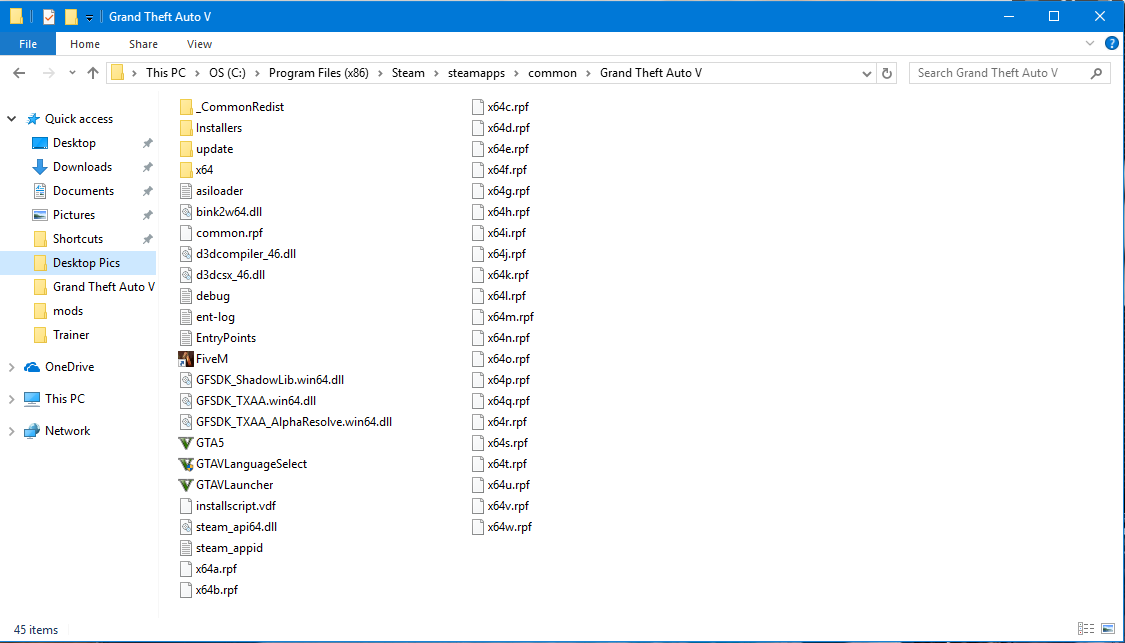Open Documents in Quick access
Viewport: 1125px width, 643px height.
click(x=83, y=191)
